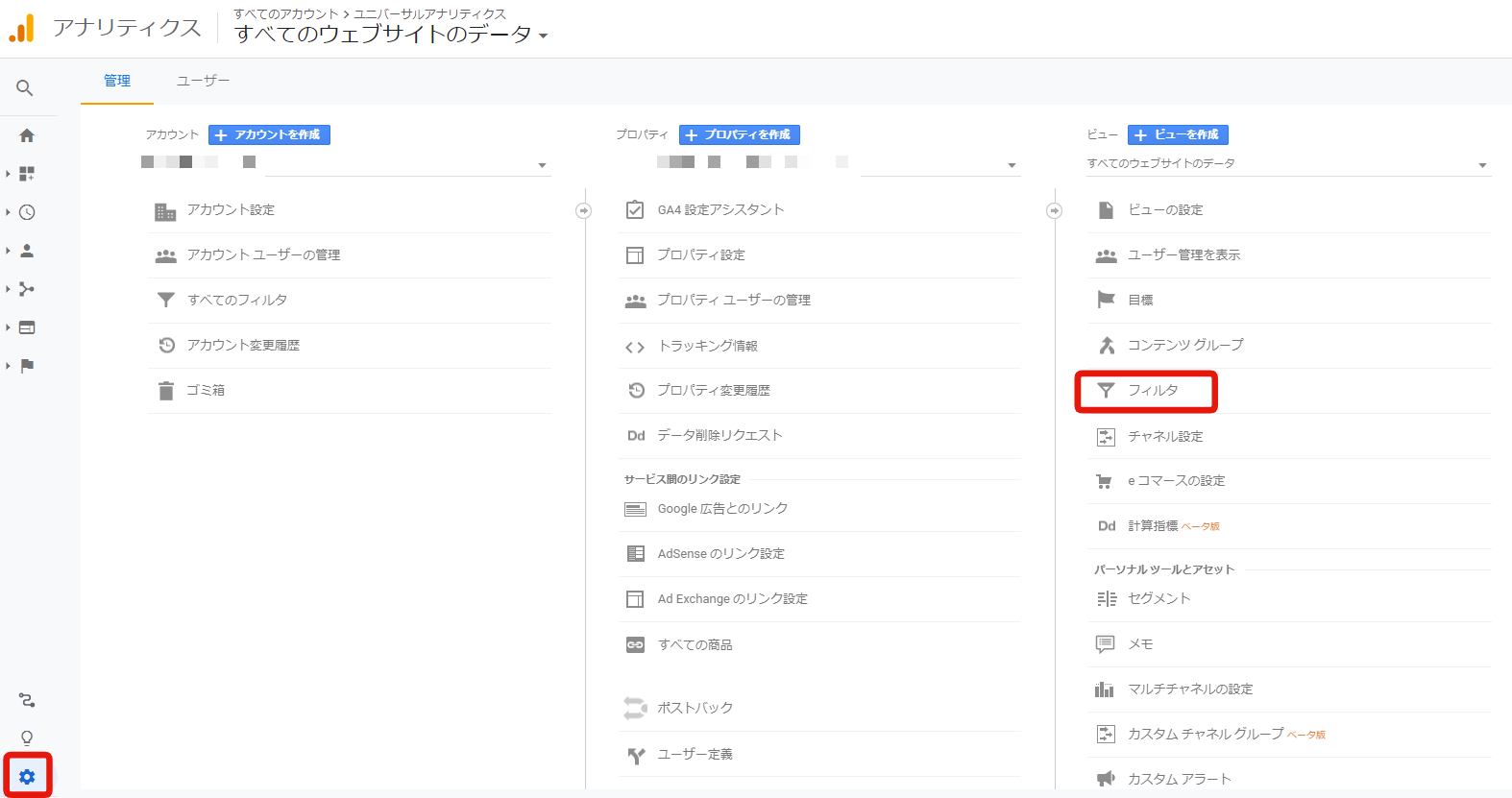Image resolution: width=1512 pixels, height=798 pixels.
Task: Expand the Conversions sidebar section arrow
Action: pyautogui.click(x=8, y=366)
